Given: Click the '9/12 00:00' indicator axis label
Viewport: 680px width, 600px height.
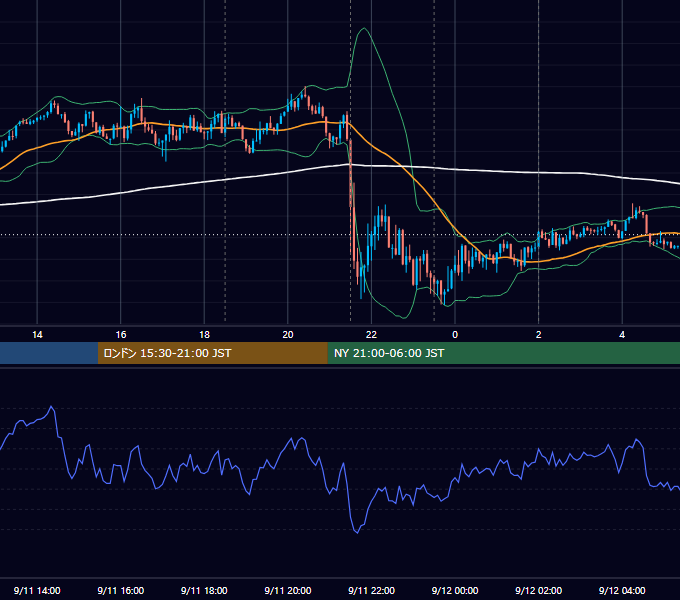Looking at the screenshot, I should pos(455,590).
